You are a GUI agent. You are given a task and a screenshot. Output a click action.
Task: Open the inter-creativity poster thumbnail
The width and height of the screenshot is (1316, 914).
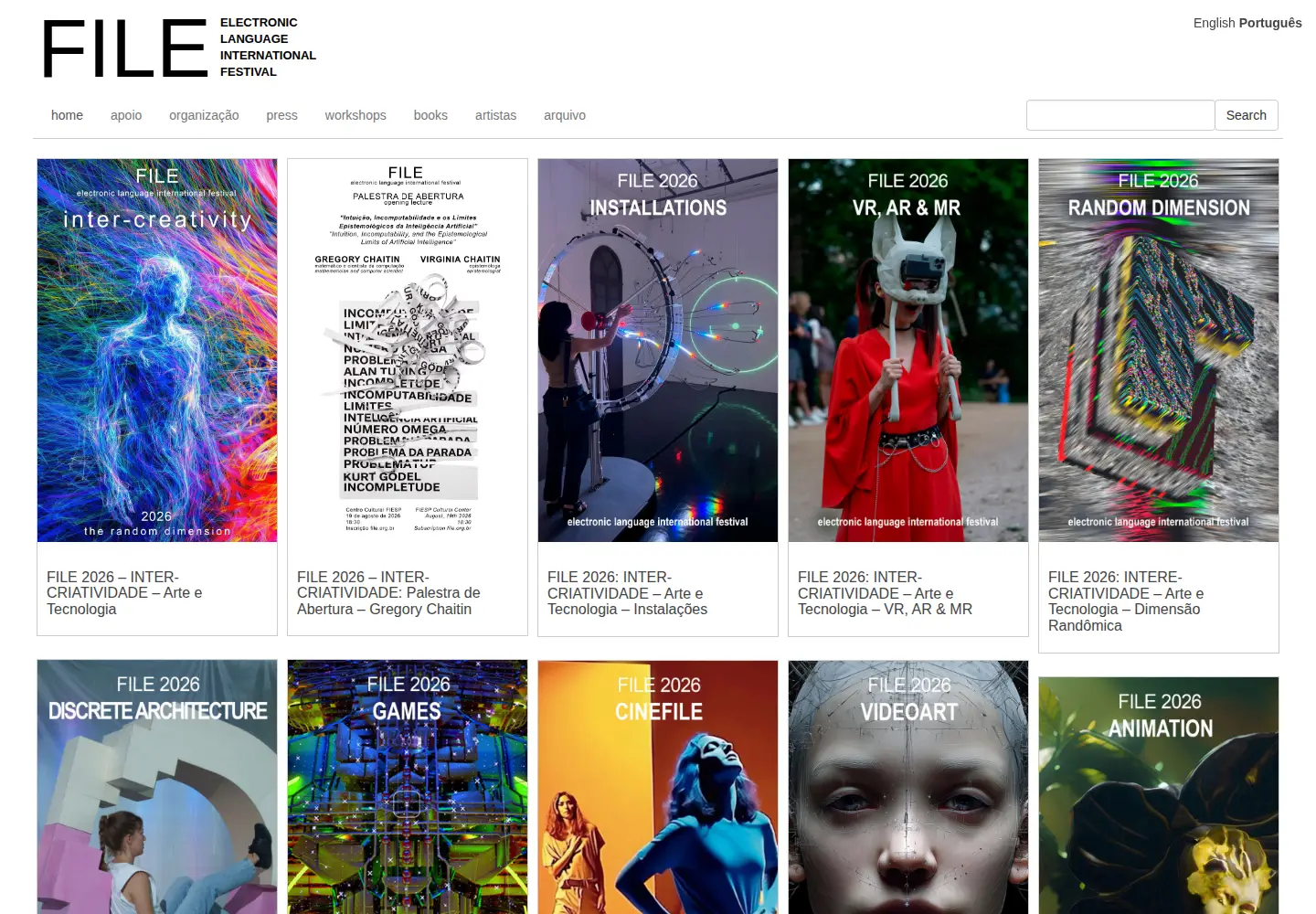(x=157, y=350)
